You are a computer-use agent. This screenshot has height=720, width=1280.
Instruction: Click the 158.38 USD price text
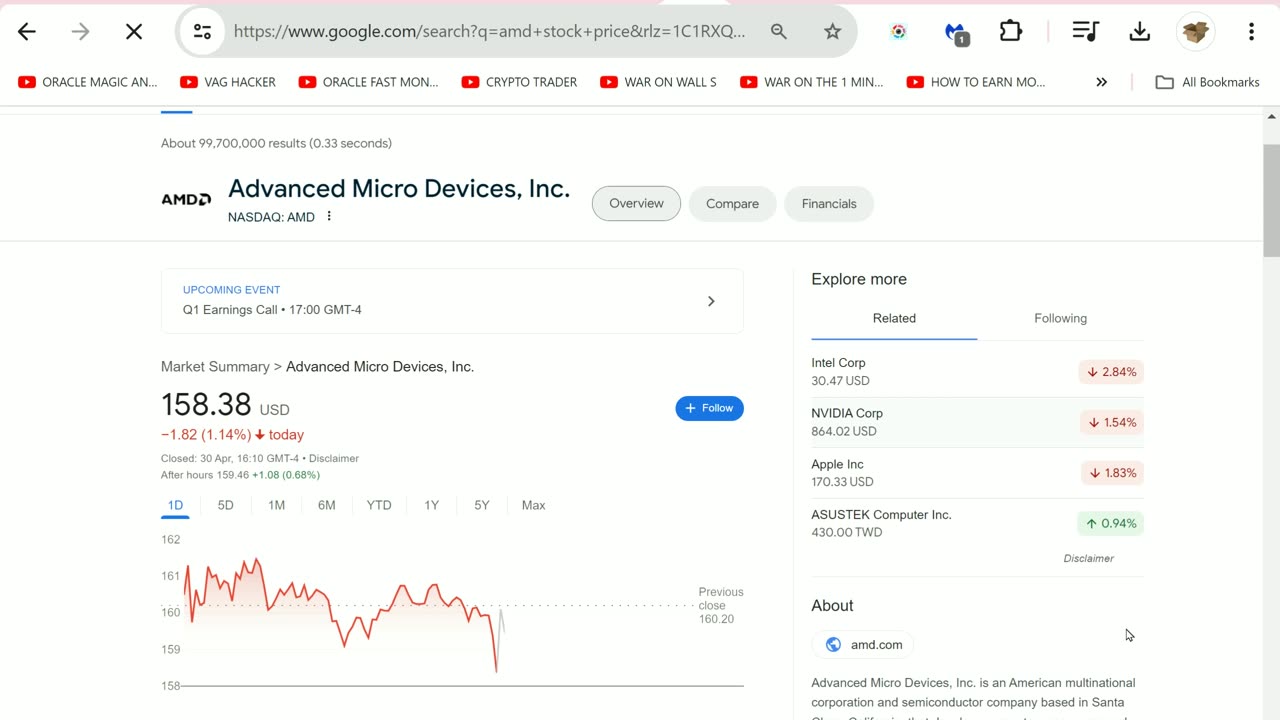pyautogui.click(x=225, y=405)
